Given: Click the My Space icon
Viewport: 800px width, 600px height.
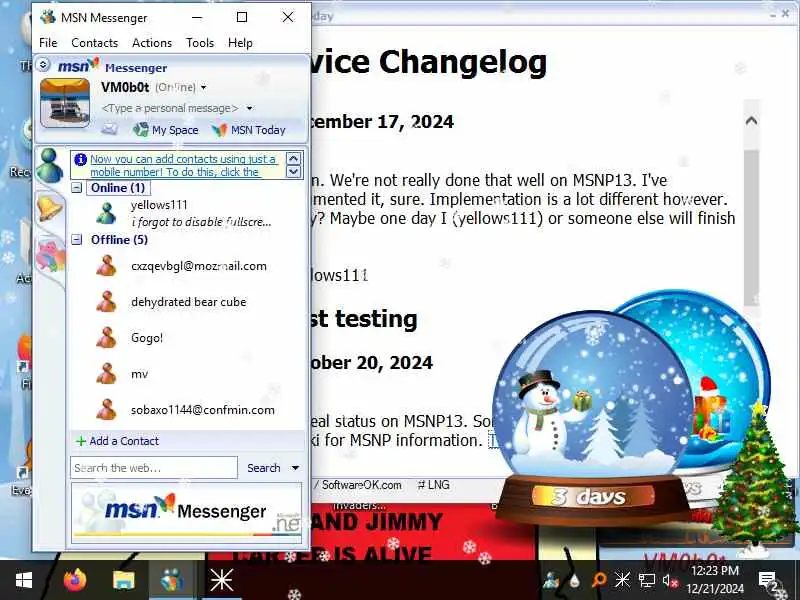Looking at the screenshot, I should [141, 130].
